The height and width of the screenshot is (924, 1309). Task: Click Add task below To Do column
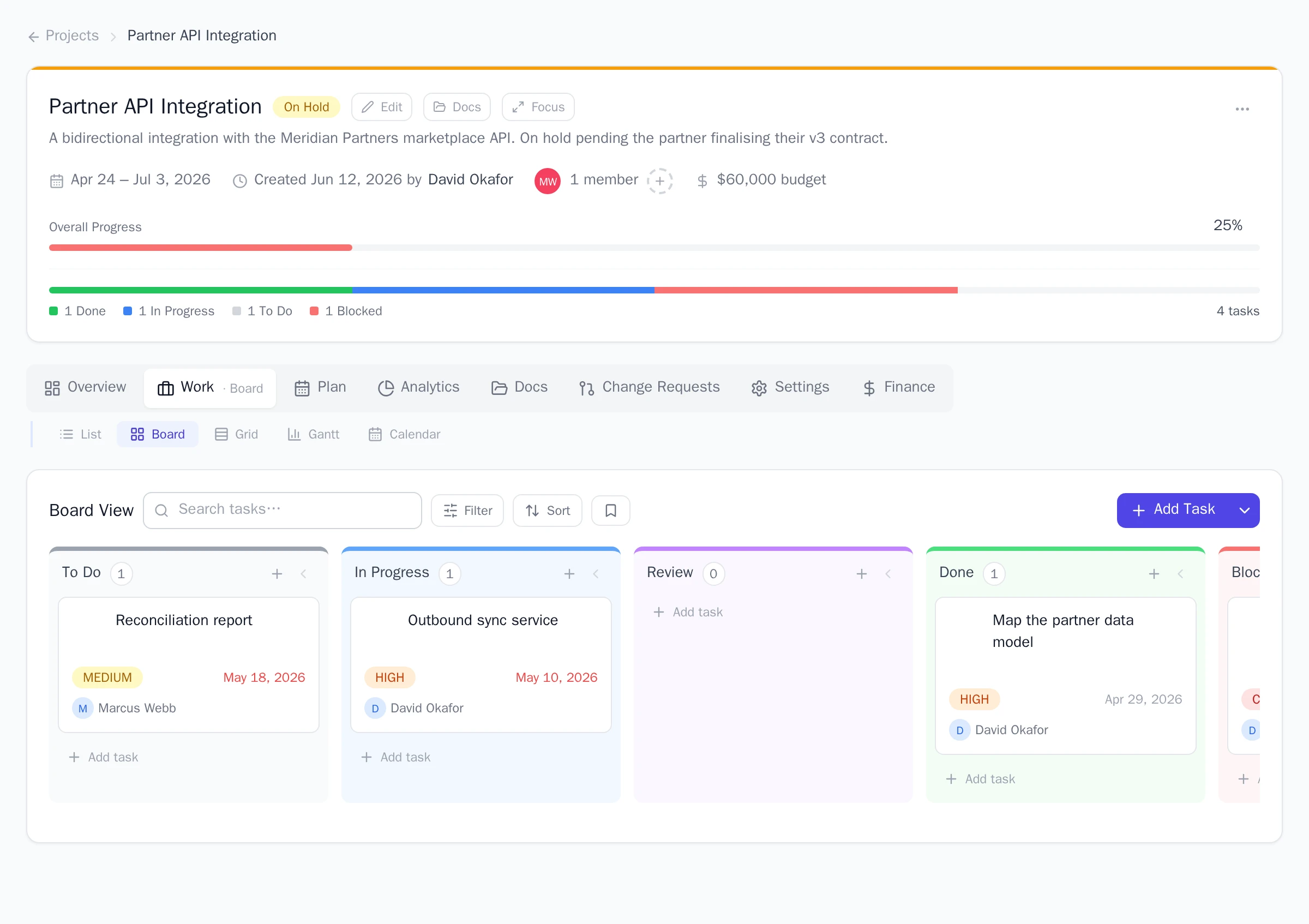click(x=104, y=757)
